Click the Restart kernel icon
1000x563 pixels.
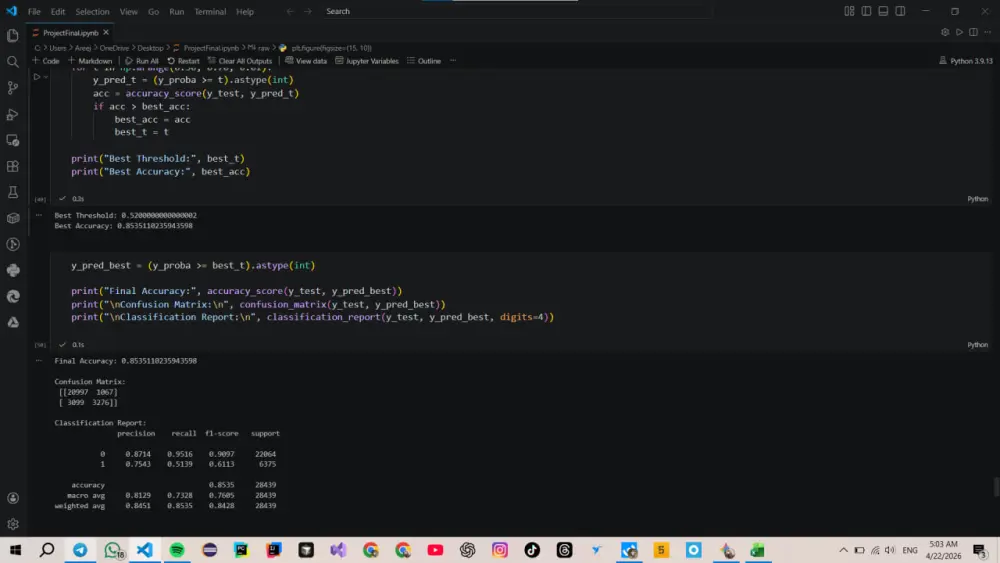pos(171,61)
